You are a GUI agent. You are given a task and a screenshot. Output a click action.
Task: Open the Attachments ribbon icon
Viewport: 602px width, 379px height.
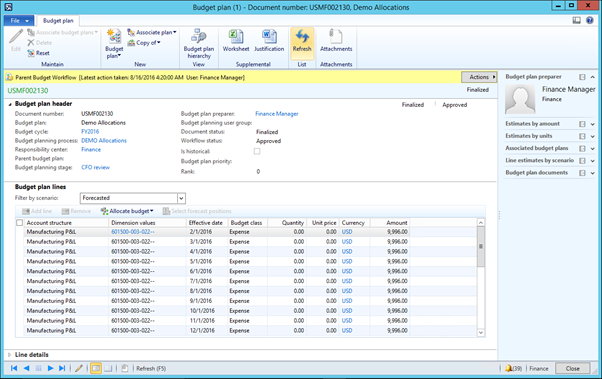(336, 41)
